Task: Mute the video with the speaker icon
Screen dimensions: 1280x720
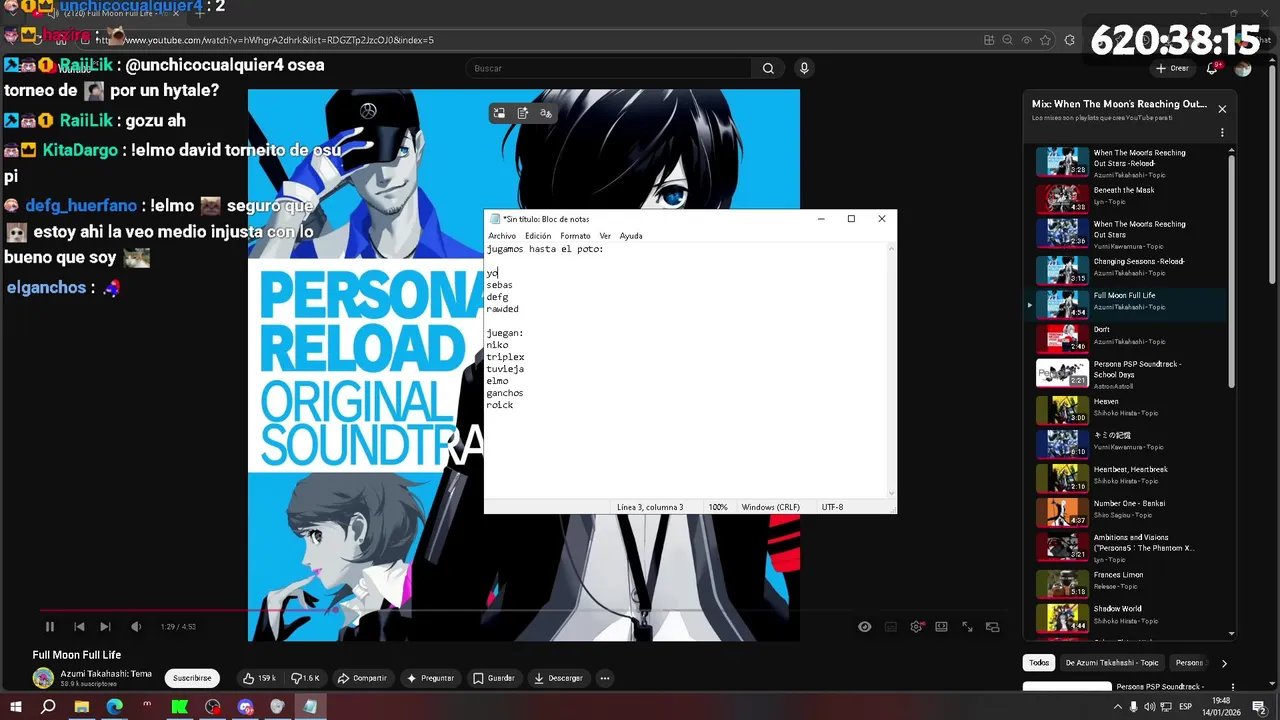Action: (136, 627)
